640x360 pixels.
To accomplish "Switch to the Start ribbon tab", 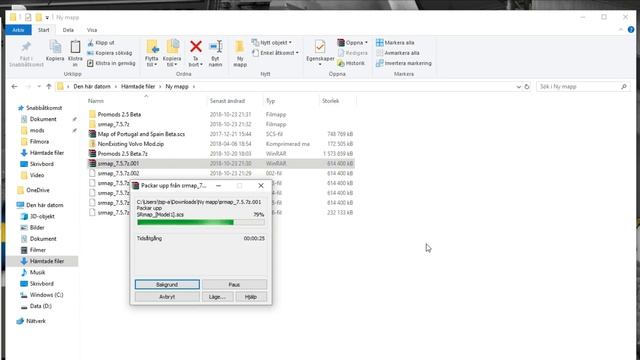I will point(44,30).
